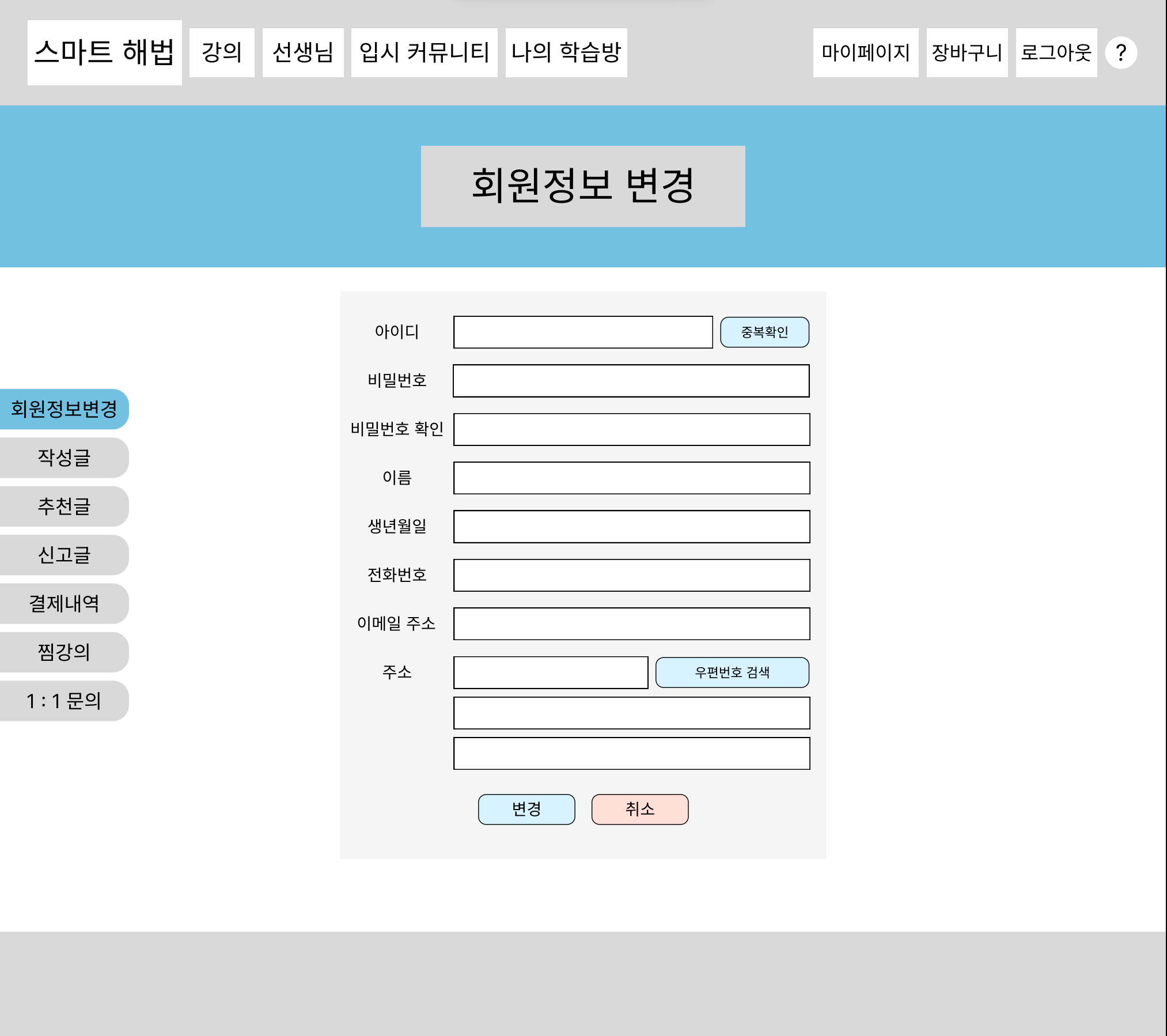Click the 스마트 해법 logo
This screenshot has width=1167, height=1036.
coord(104,52)
